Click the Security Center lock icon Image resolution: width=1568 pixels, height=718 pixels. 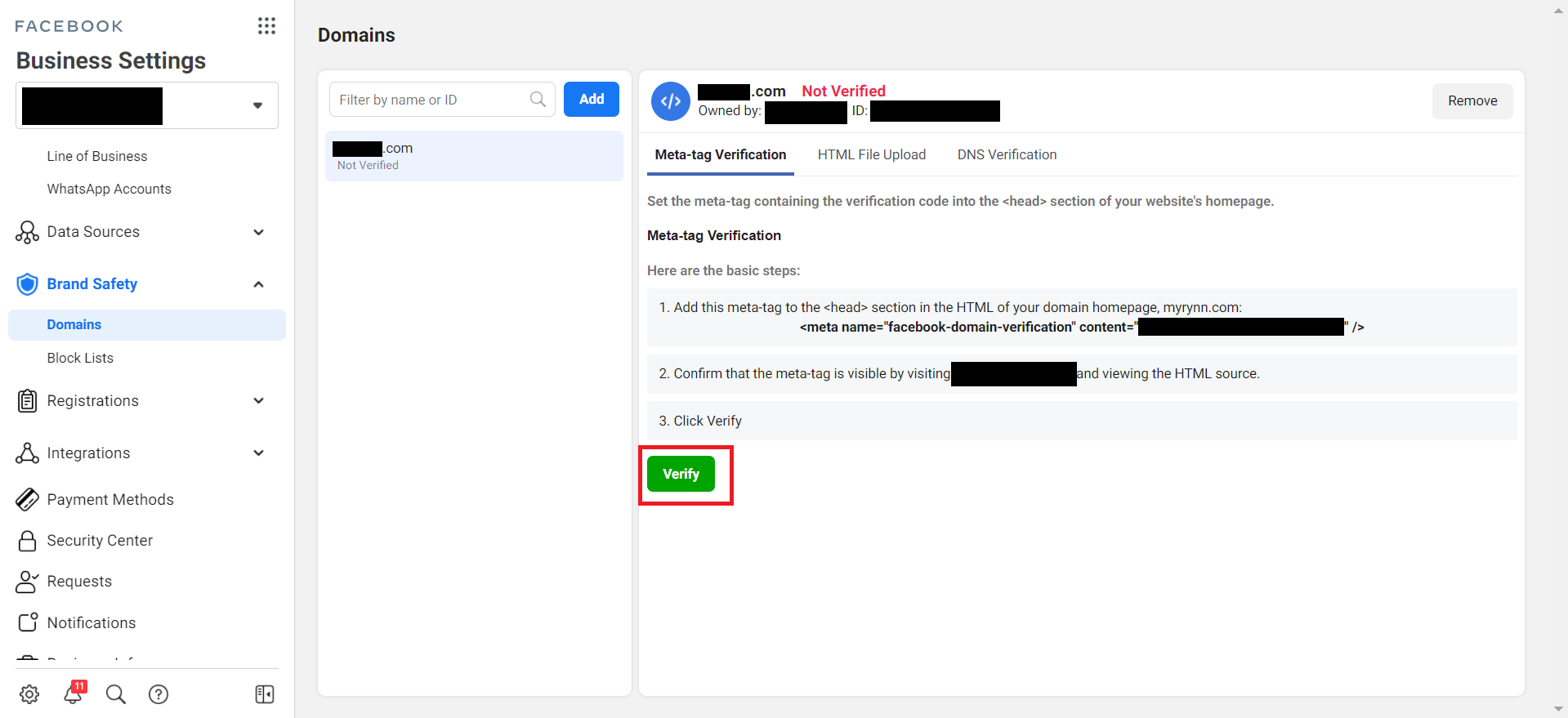(x=27, y=541)
